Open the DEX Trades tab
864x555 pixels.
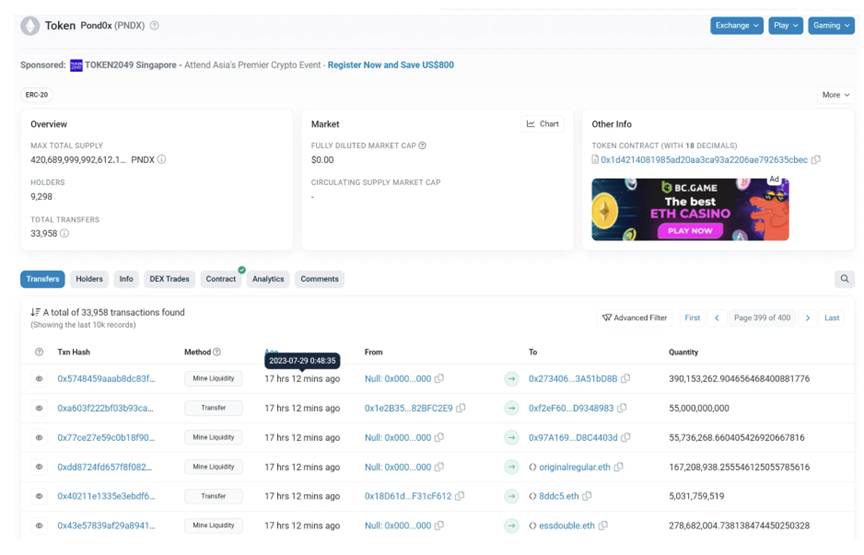click(x=169, y=279)
